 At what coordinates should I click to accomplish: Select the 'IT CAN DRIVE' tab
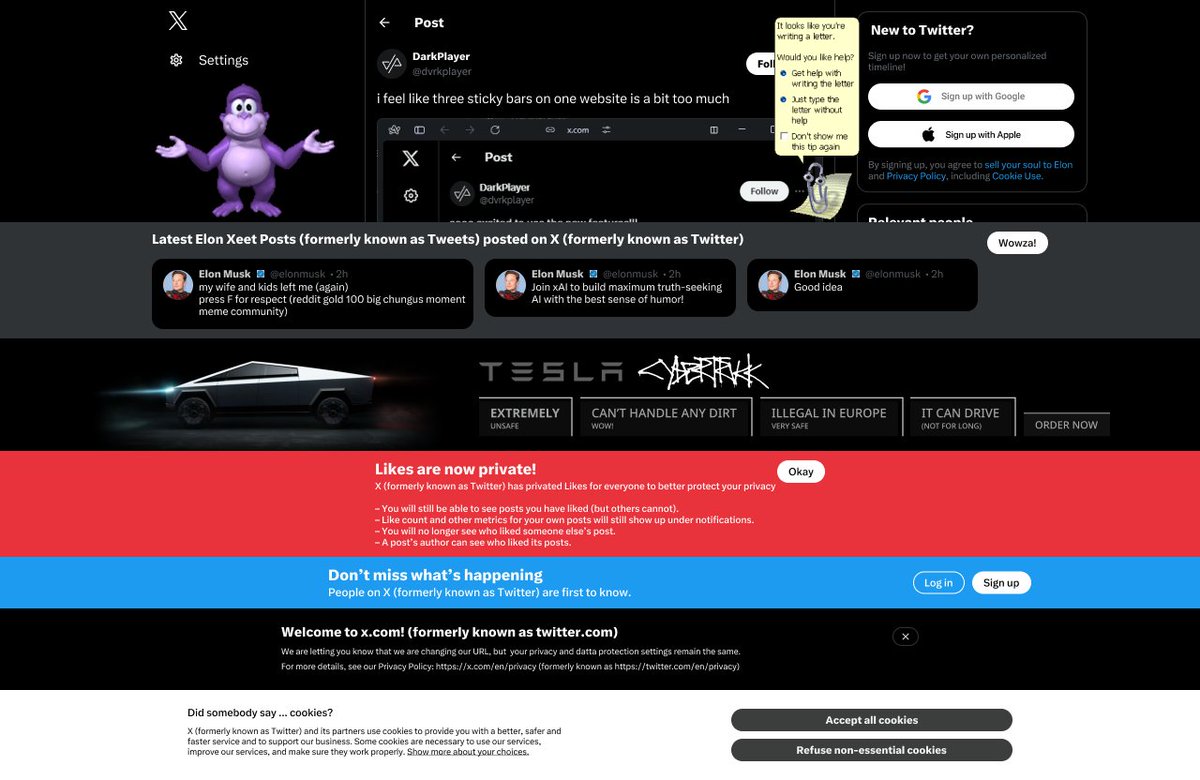point(961,417)
